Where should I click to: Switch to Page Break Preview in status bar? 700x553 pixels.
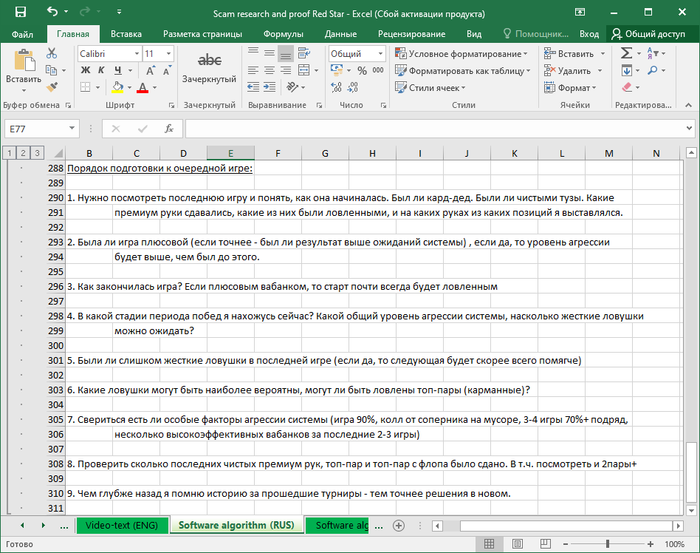[545, 544]
